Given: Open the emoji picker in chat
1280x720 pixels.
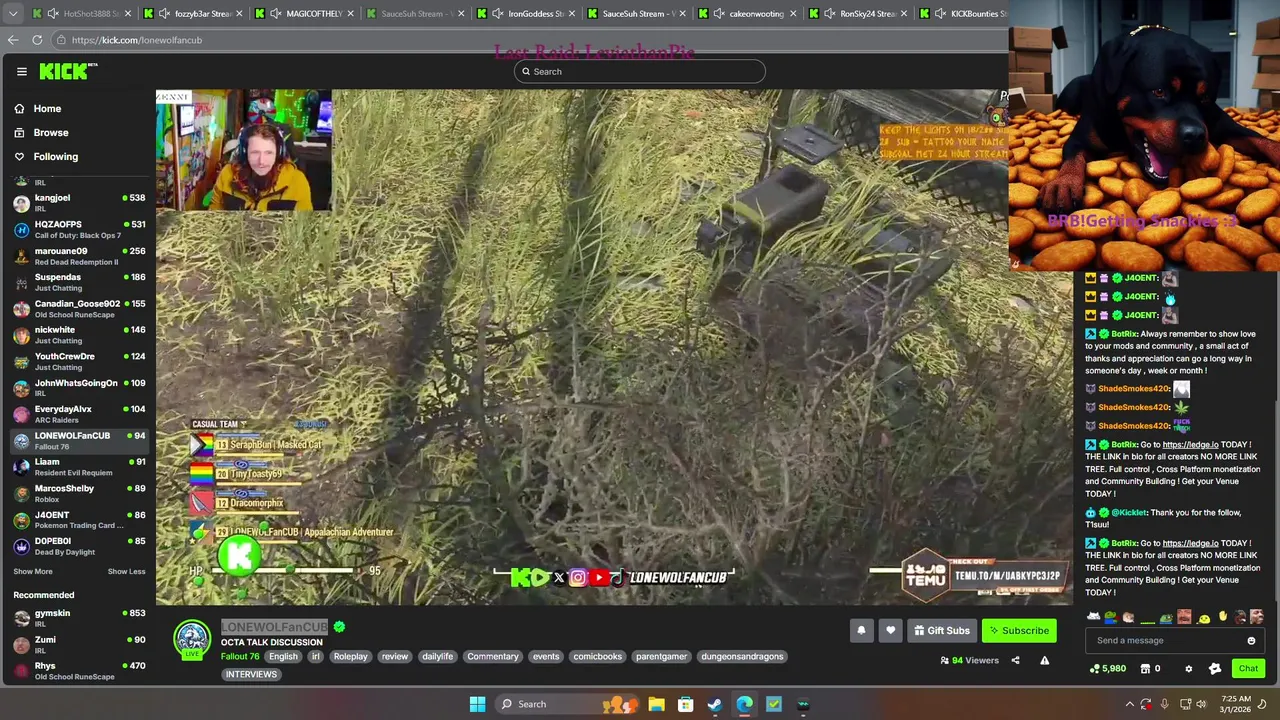Looking at the screenshot, I should tap(1251, 640).
